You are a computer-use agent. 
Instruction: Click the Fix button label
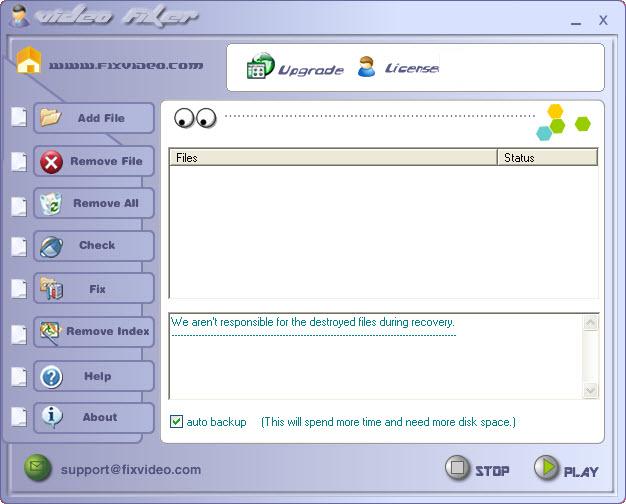pos(97,289)
